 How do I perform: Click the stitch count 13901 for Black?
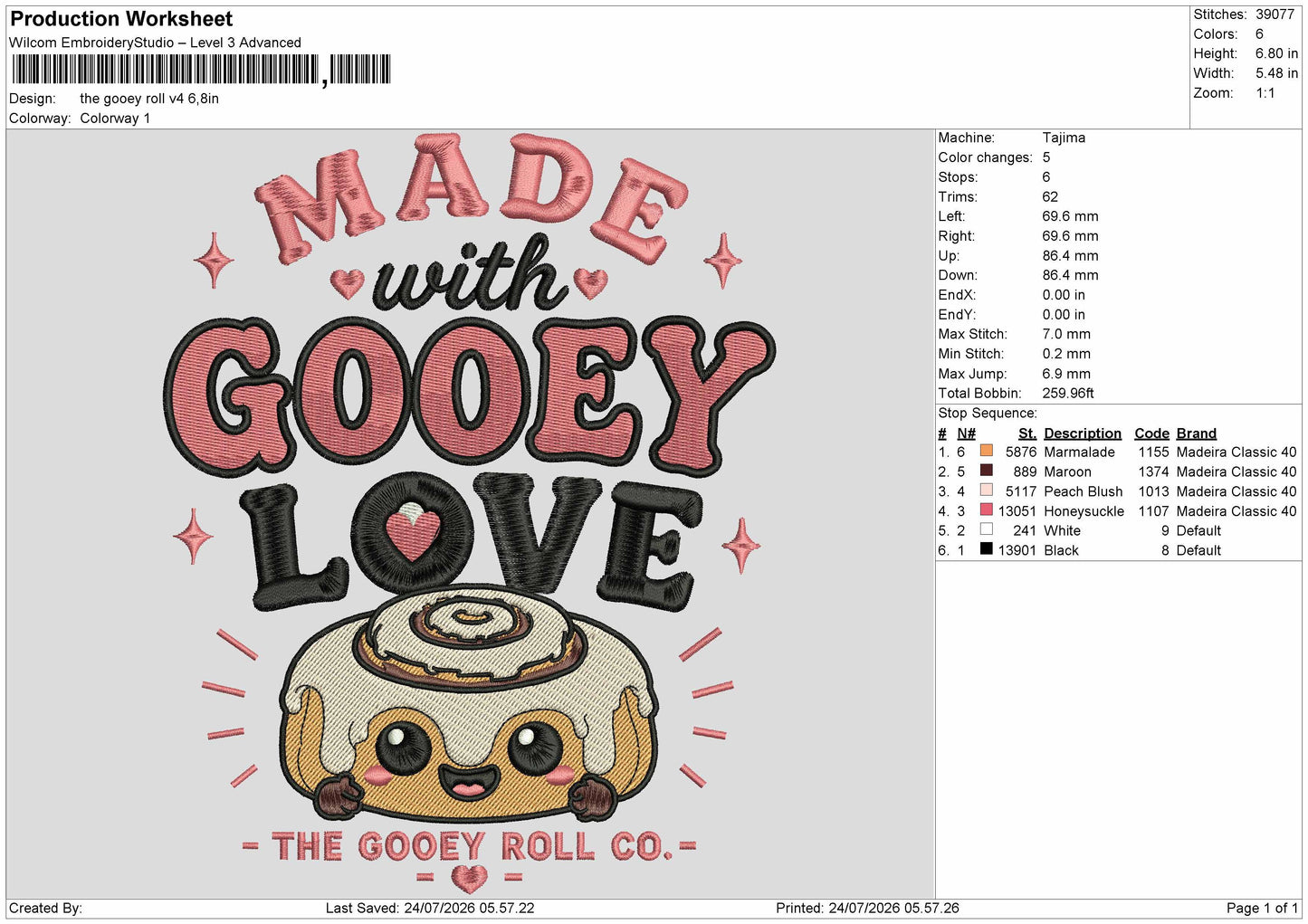click(x=1017, y=551)
